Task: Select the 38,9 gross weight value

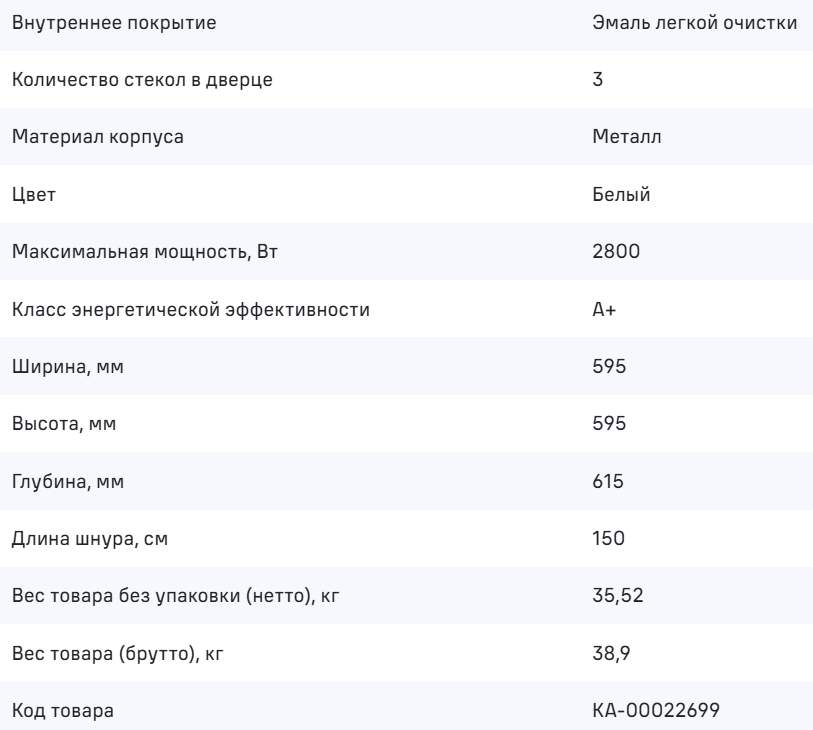Action: pos(611,655)
